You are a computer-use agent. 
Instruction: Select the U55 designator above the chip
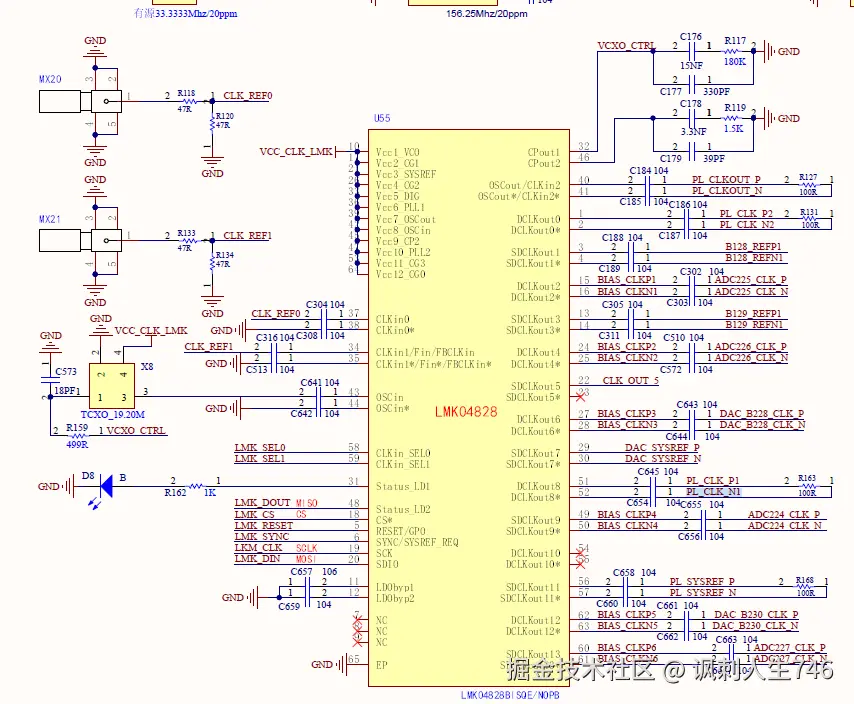pos(382,118)
